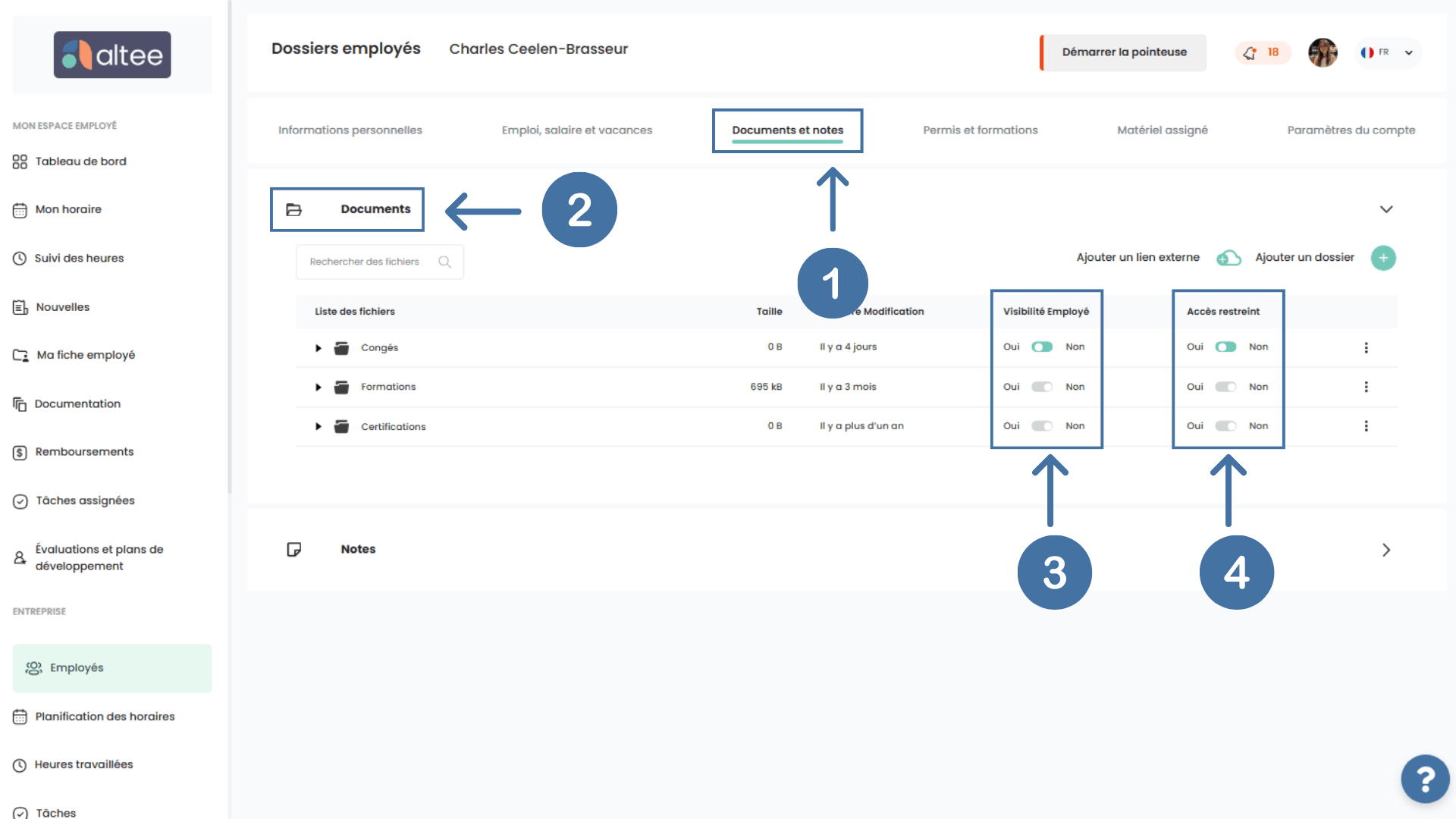1456x819 pixels.
Task: Expand the Certifications folder
Action: [x=318, y=427]
